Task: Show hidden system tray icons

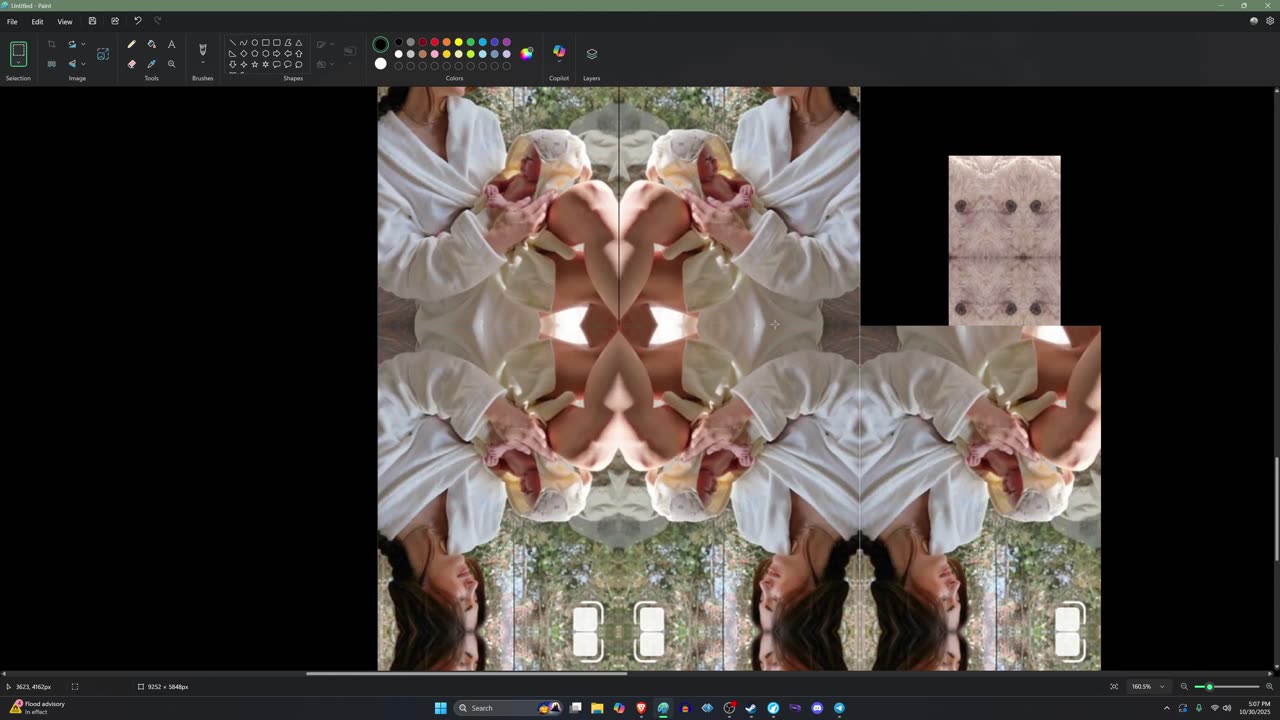Action: 1166,708
